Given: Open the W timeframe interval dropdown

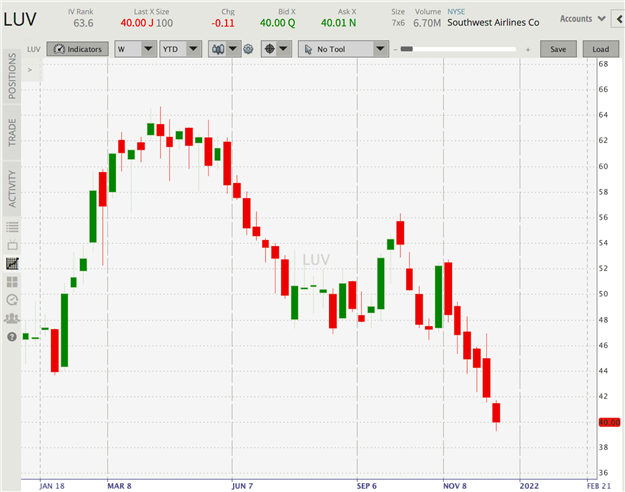Looking at the screenshot, I should [x=135, y=49].
